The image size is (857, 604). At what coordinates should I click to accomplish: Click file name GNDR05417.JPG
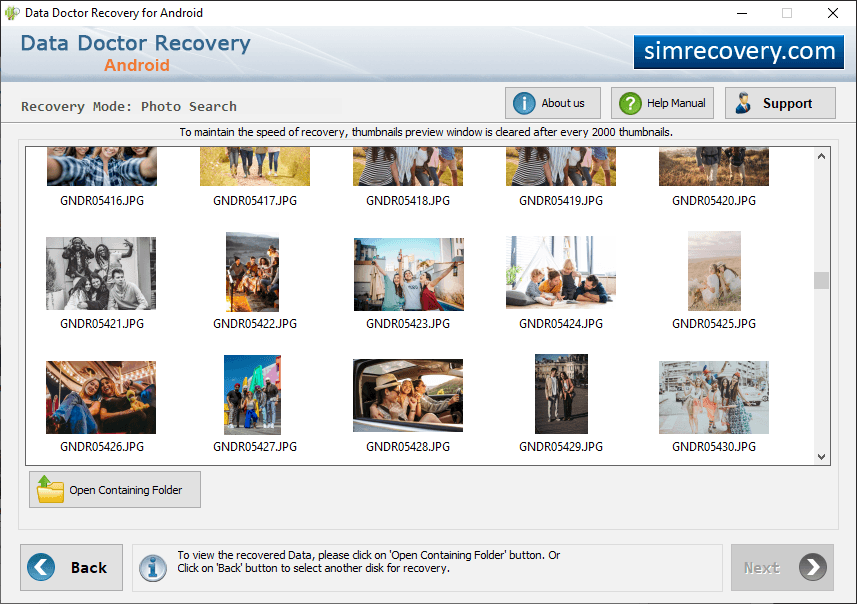[x=255, y=201]
